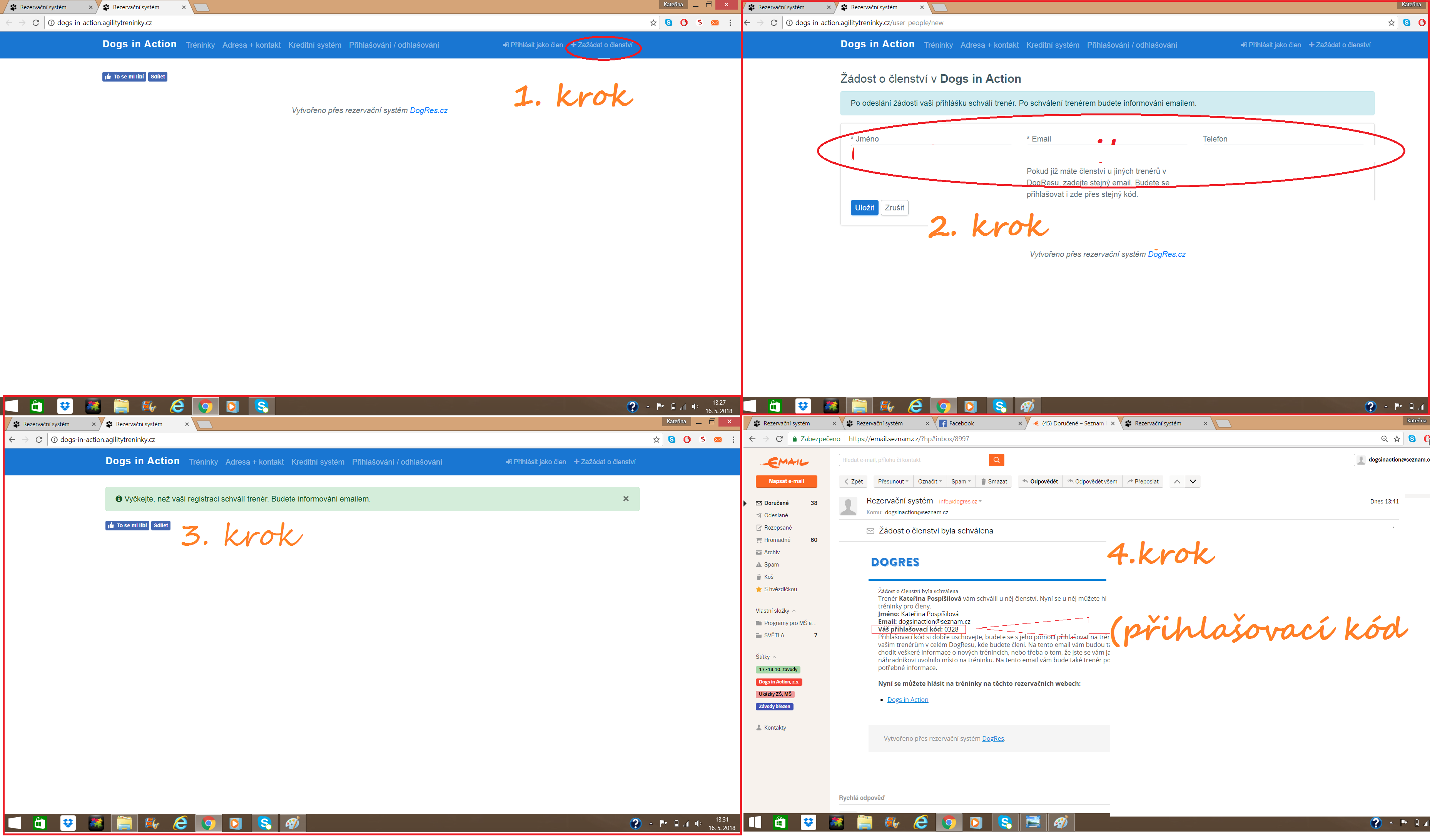Switch to (45) Doručené – Seznam tab
Image resolution: width=1430 pixels, height=840 pixels.
pos(1072,423)
